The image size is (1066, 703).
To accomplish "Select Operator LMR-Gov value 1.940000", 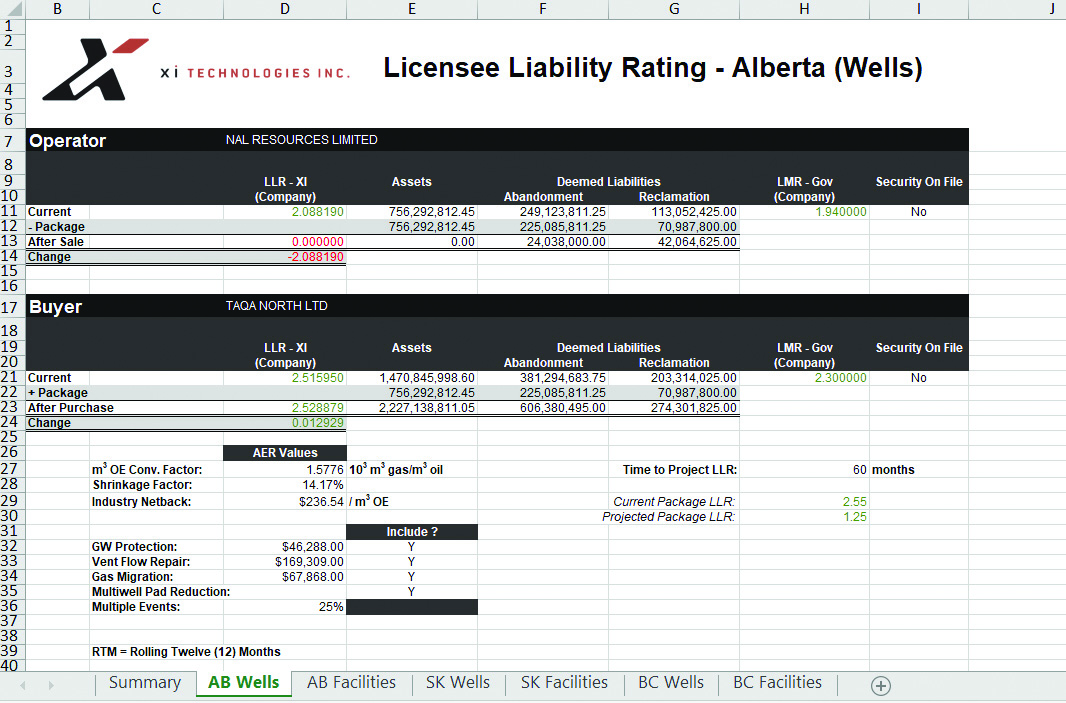I will [841, 212].
